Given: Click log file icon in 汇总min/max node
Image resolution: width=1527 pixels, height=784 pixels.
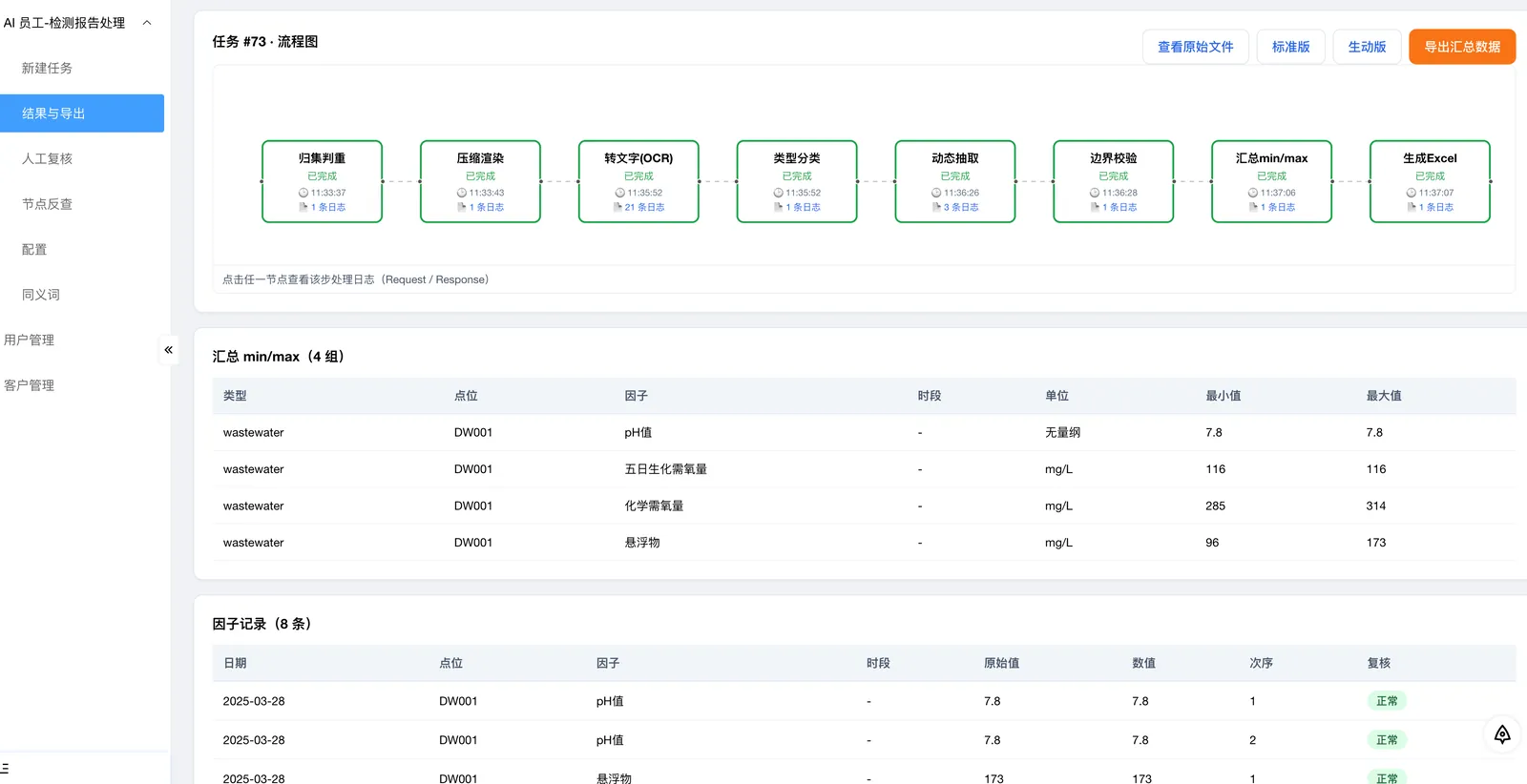Looking at the screenshot, I should [1253, 207].
